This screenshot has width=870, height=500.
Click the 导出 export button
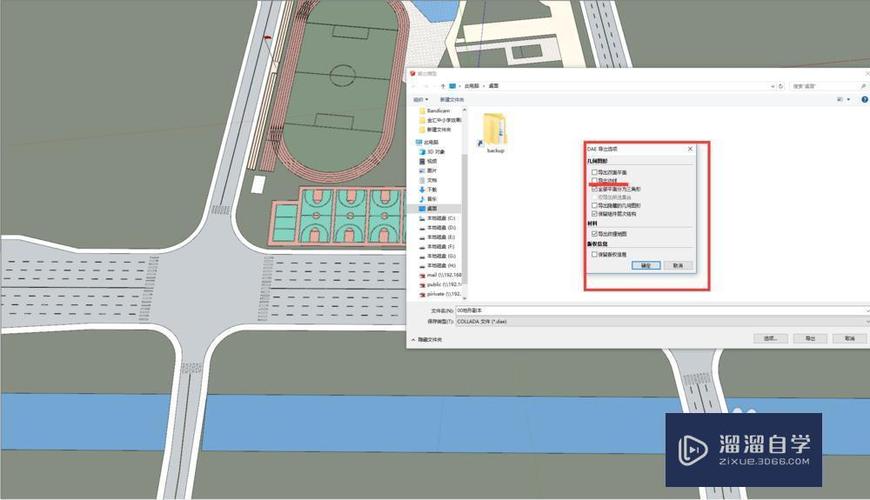810,338
